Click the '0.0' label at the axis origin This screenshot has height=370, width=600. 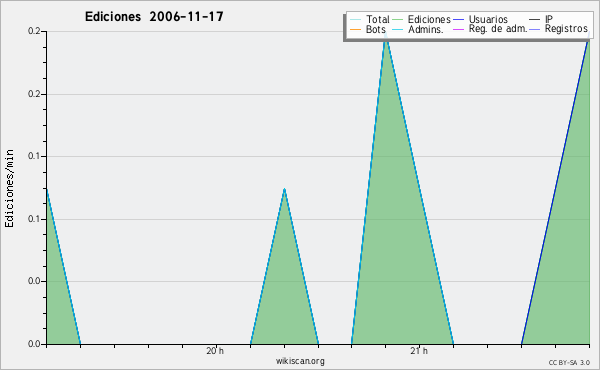point(34,344)
